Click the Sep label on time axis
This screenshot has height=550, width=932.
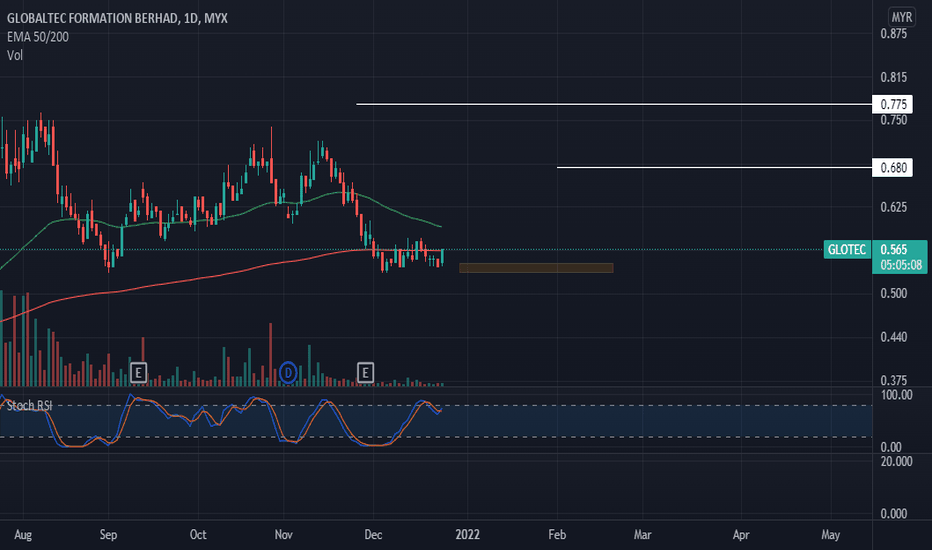[108, 535]
